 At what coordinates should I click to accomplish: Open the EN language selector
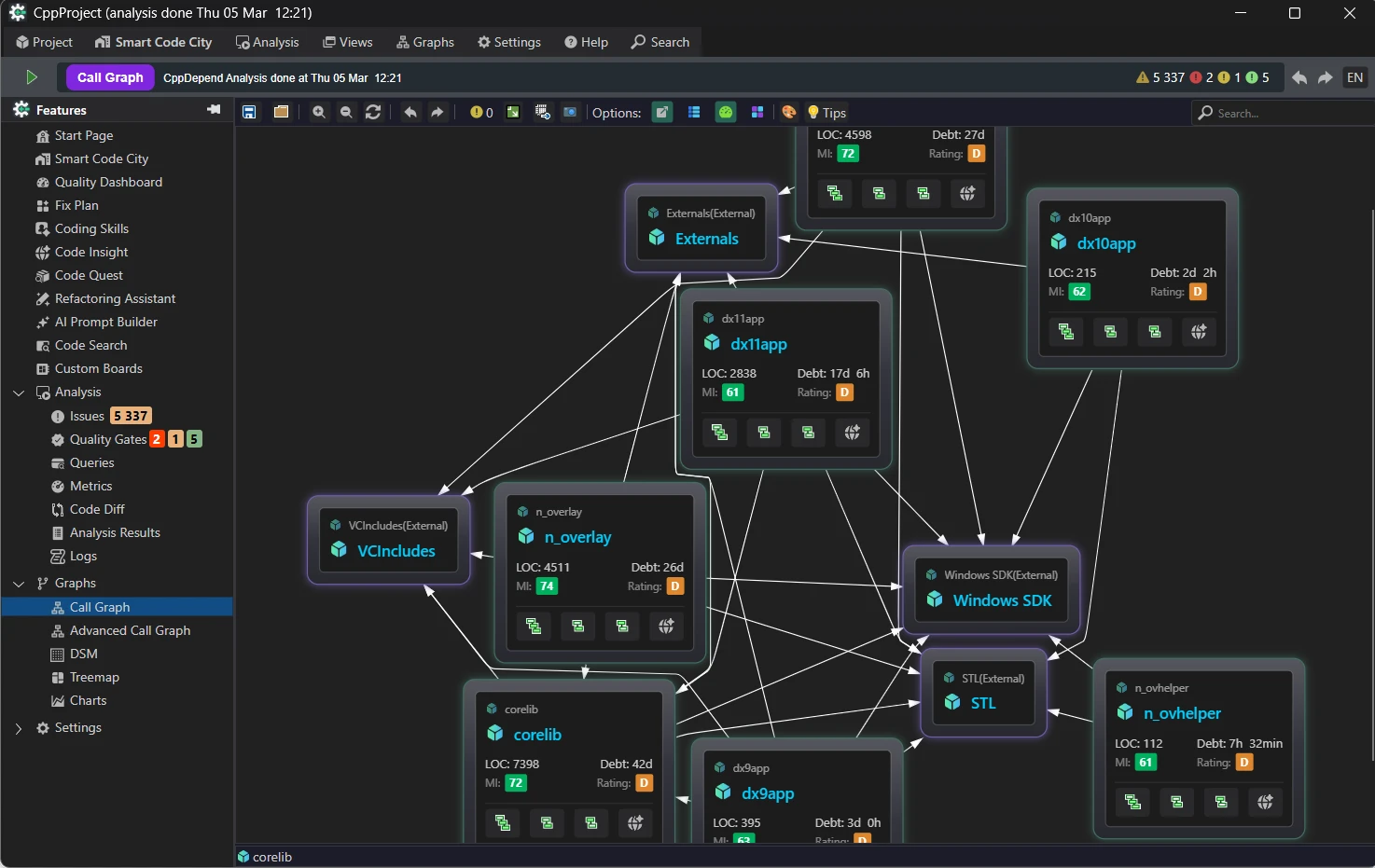(x=1355, y=77)
